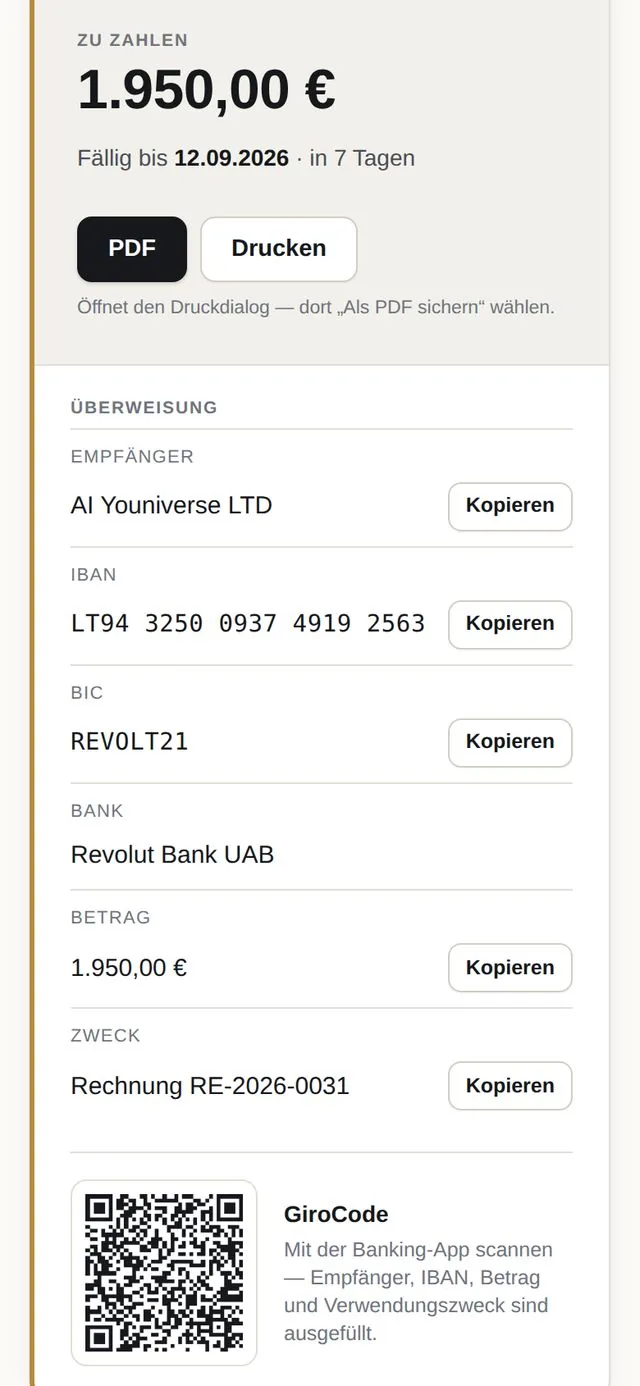The width and height of the screenshot is (640, 1386).
Task: Click the due date 12.09.2026
Action: [x=231, y=158]
